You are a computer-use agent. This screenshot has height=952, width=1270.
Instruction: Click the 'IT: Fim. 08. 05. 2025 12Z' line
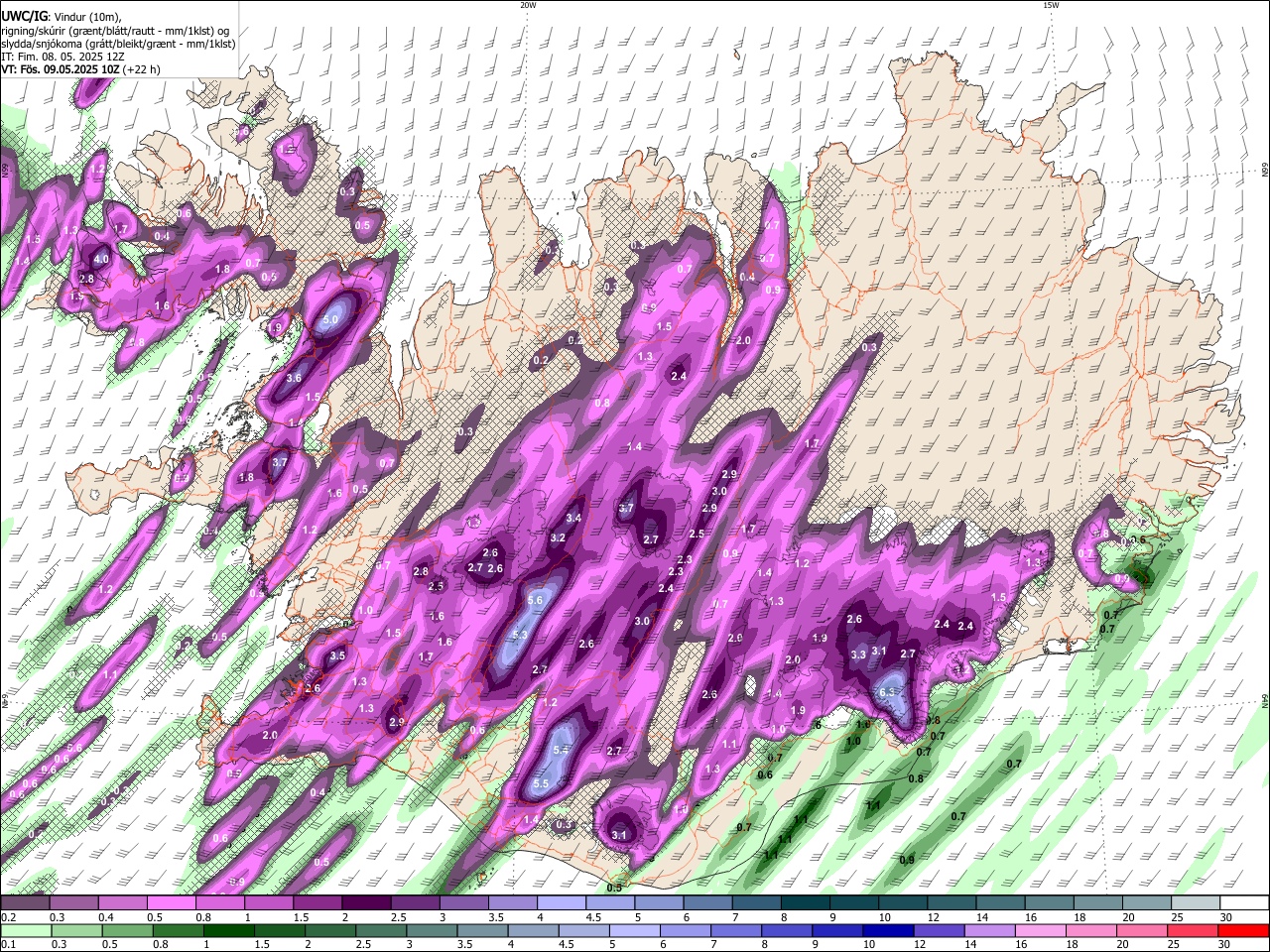63,57
